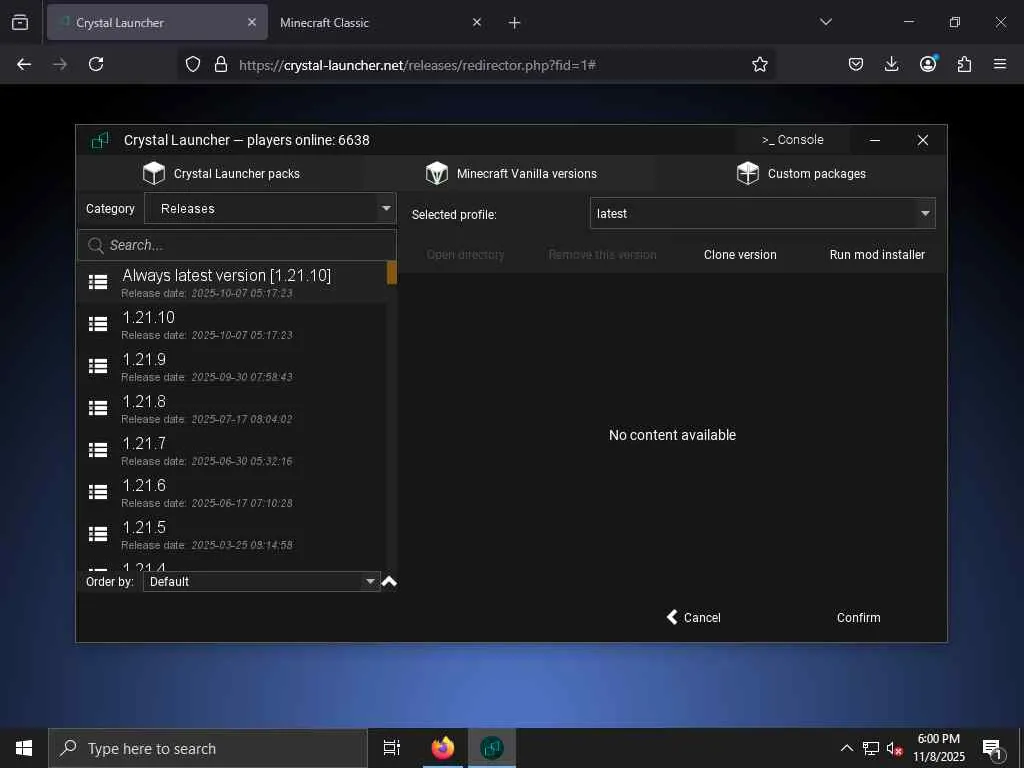Open the Extensions puzzle icon
Image resolution: width=1024 pixels, height=768 pixels.
(x=964, y=64)
